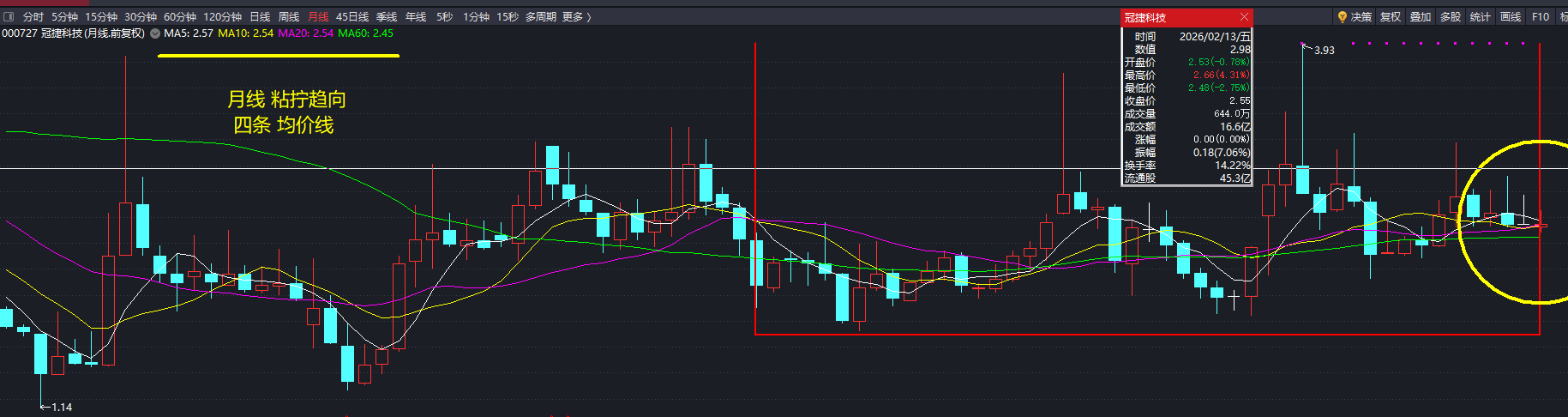The image size is (1568, 417).
Task: Click the 振幅 0.18(7.06%) value
Action: pos(1222,152)
